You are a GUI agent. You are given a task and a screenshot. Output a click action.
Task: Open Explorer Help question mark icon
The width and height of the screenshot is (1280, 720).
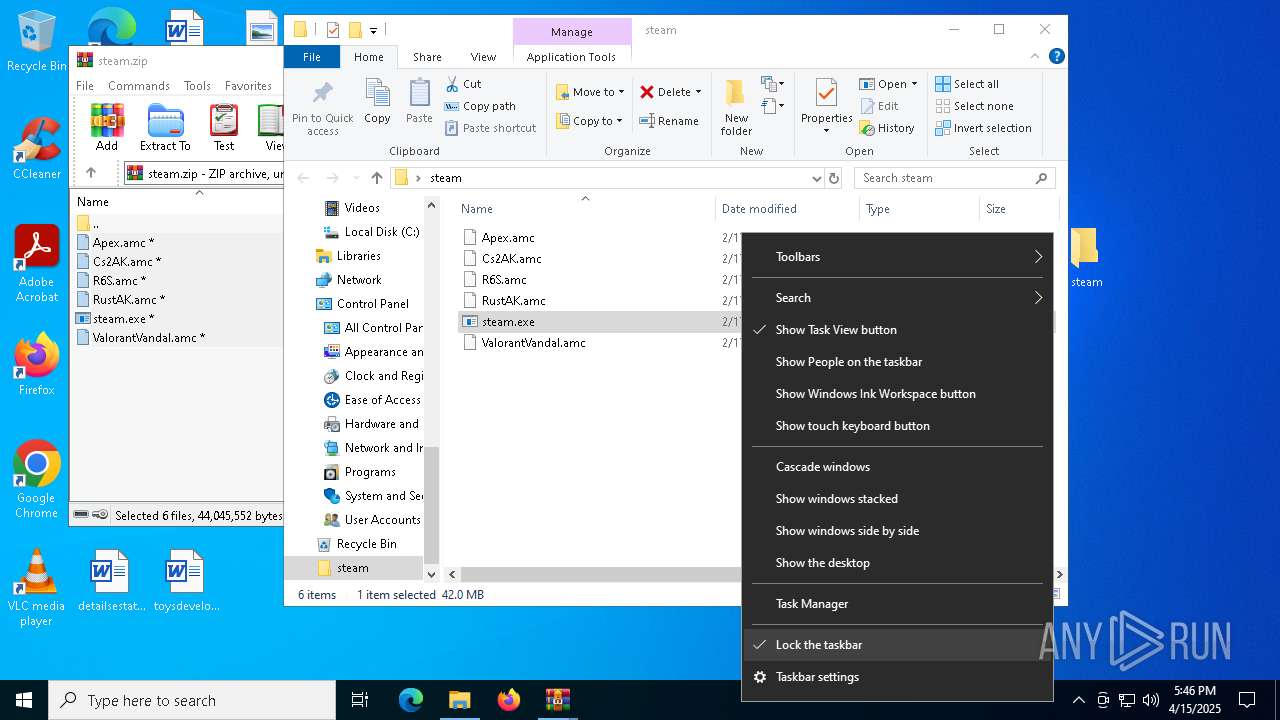click(x=1056, y=57)
